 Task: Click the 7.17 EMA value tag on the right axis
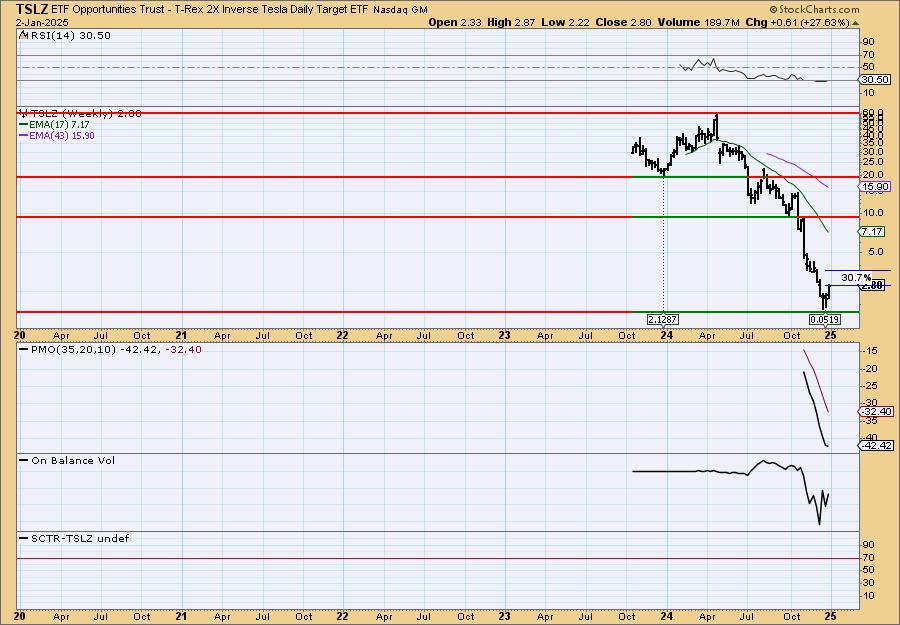point(873,231)
